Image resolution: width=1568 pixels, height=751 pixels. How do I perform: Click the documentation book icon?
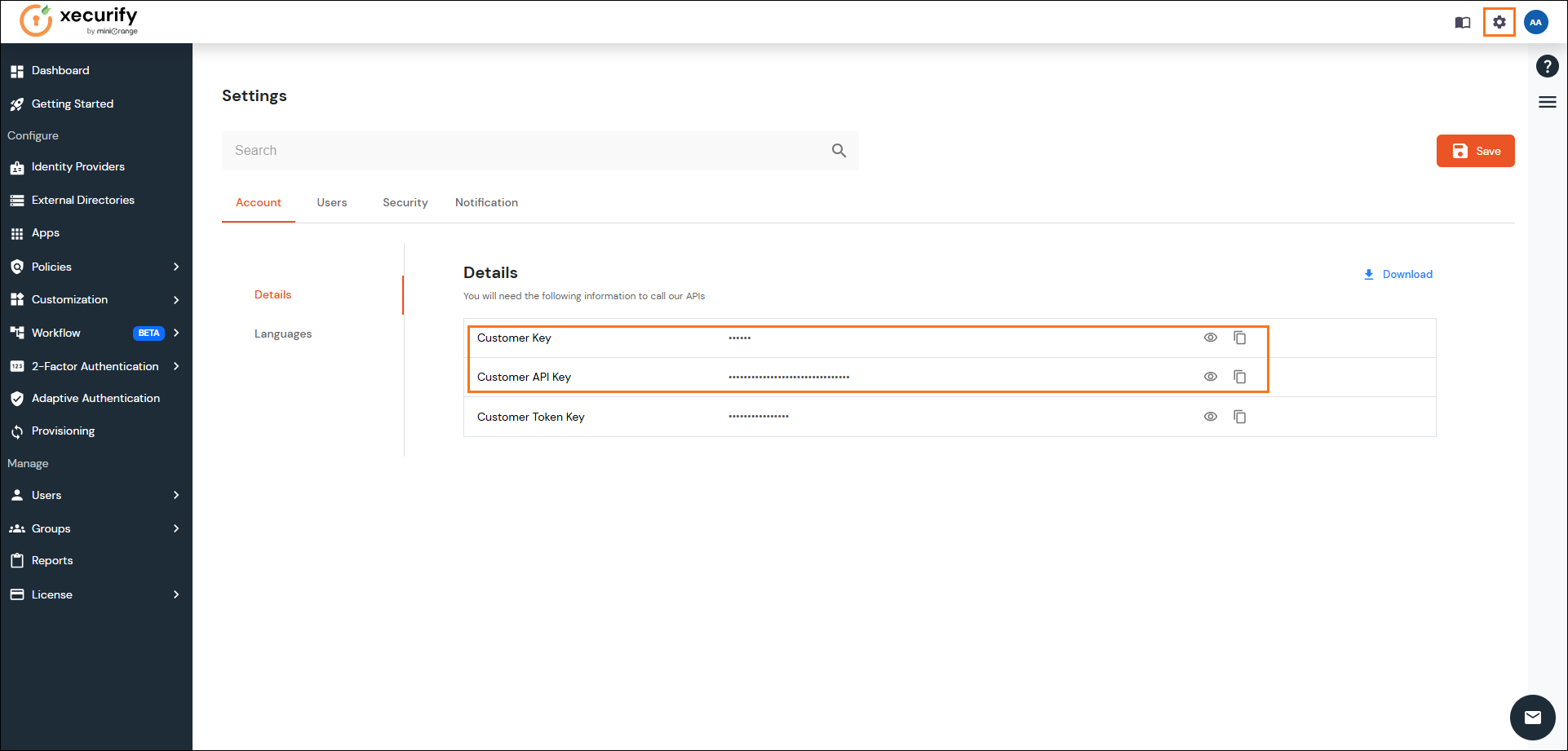pos(1462,23)
